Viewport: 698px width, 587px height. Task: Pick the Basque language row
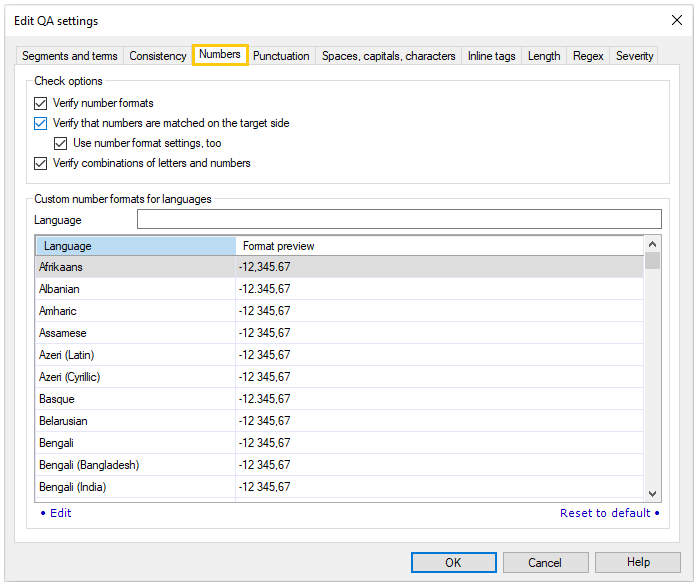coord(339,399)
